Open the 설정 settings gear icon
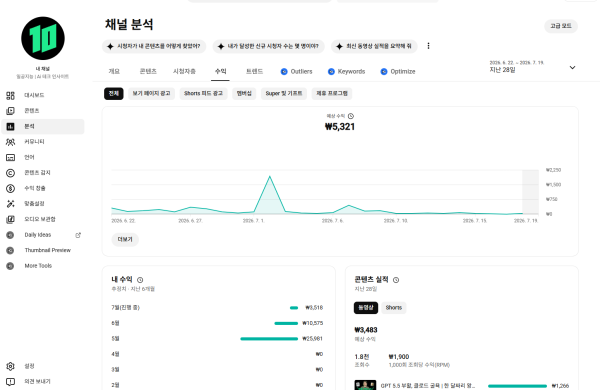Image resolution: width=600 pixels, height=390 pixels. tap(10, 366)
